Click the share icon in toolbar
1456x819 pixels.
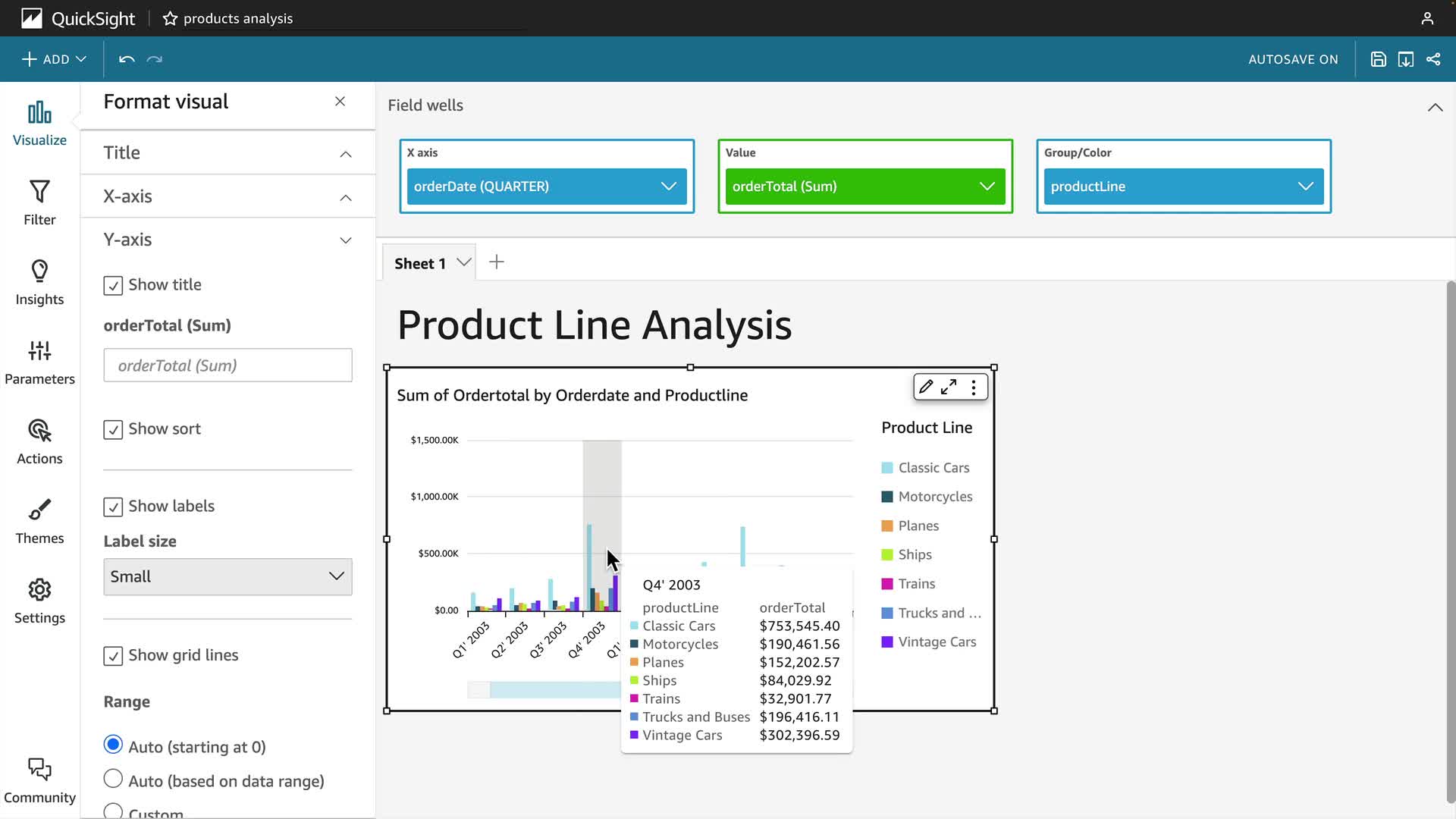tap(1433, 59)
